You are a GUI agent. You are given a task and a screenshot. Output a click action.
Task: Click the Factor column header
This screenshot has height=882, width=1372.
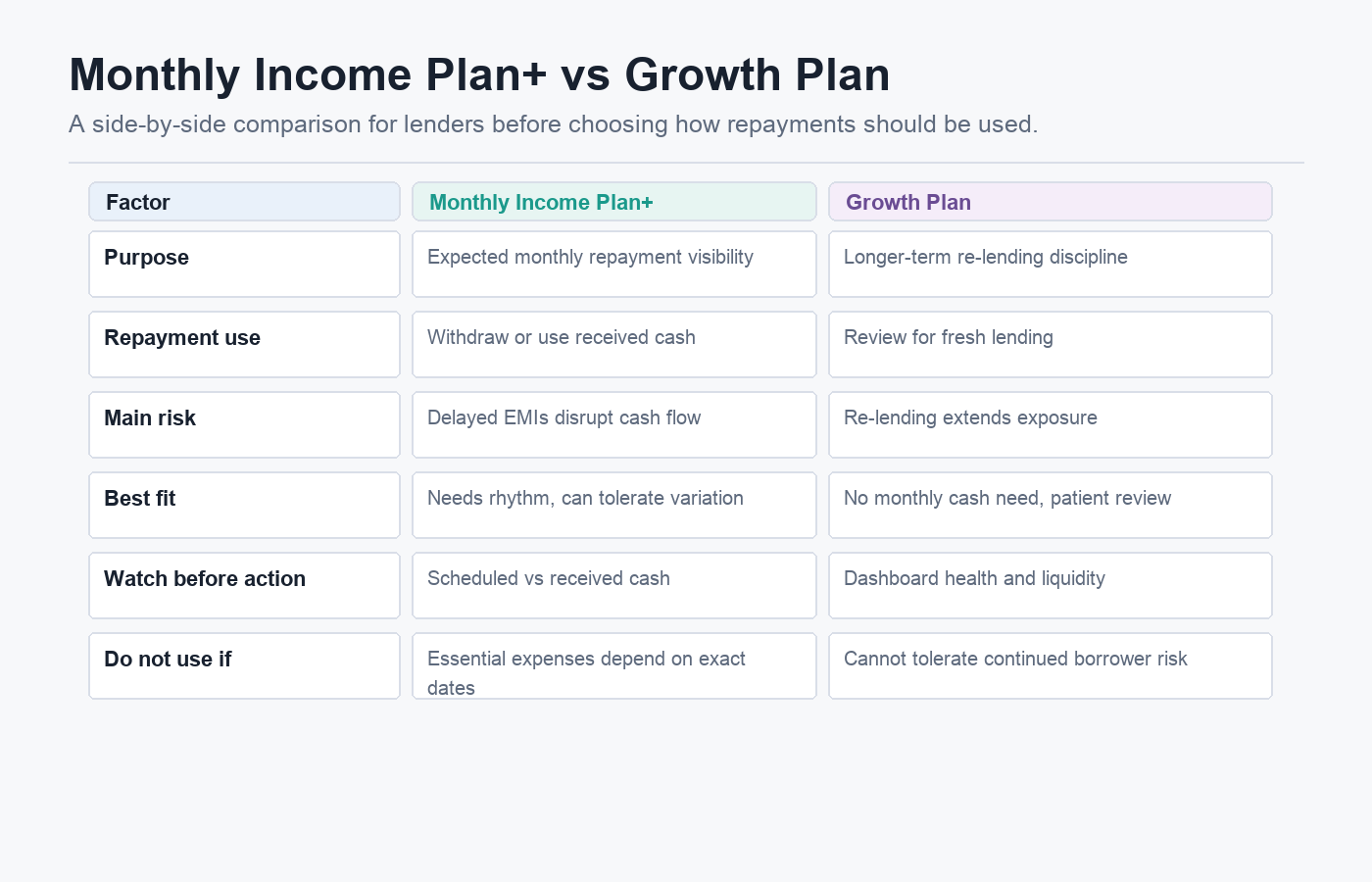(244, 202)
